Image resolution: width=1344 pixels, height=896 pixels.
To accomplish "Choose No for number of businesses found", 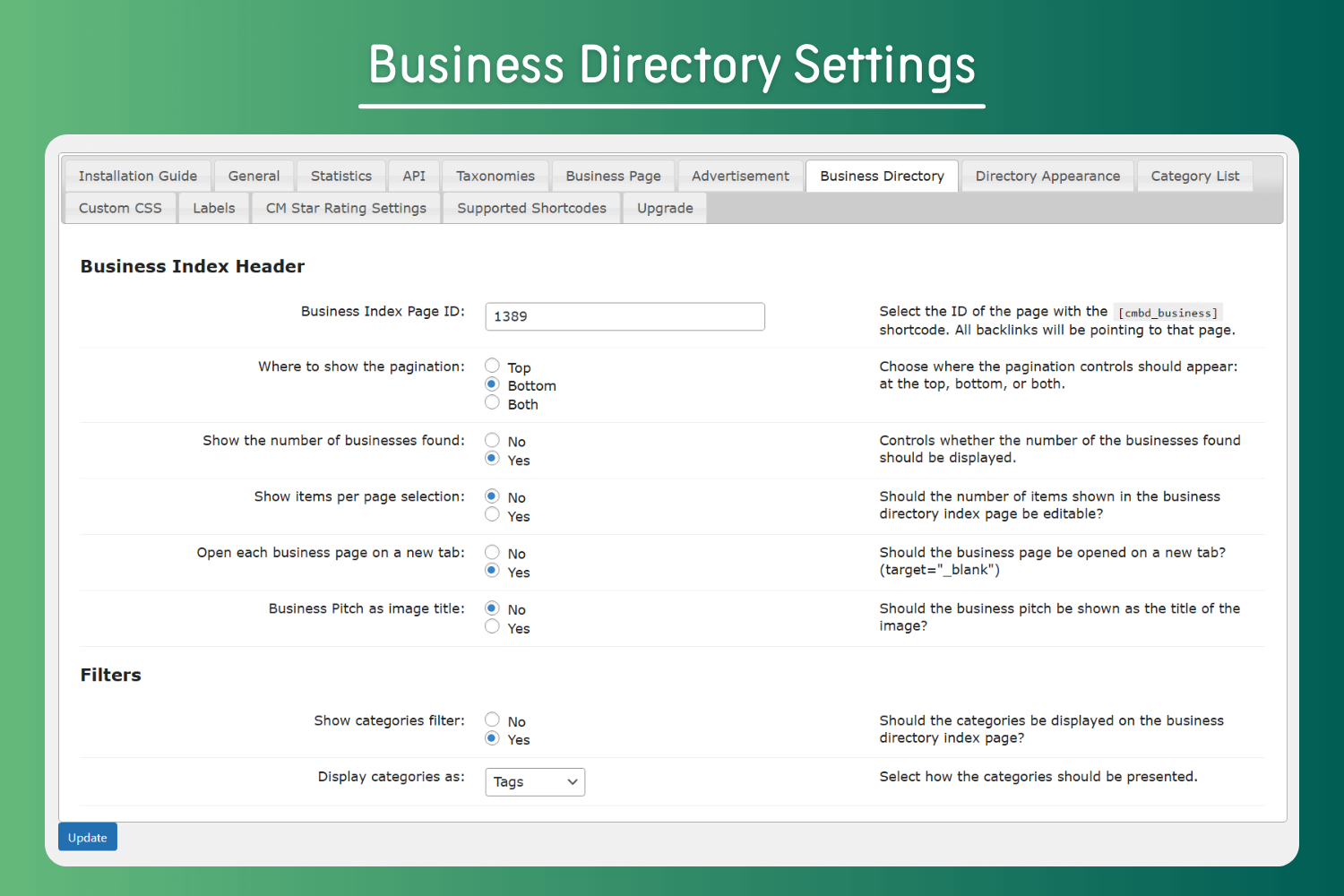I will point(492,440).
